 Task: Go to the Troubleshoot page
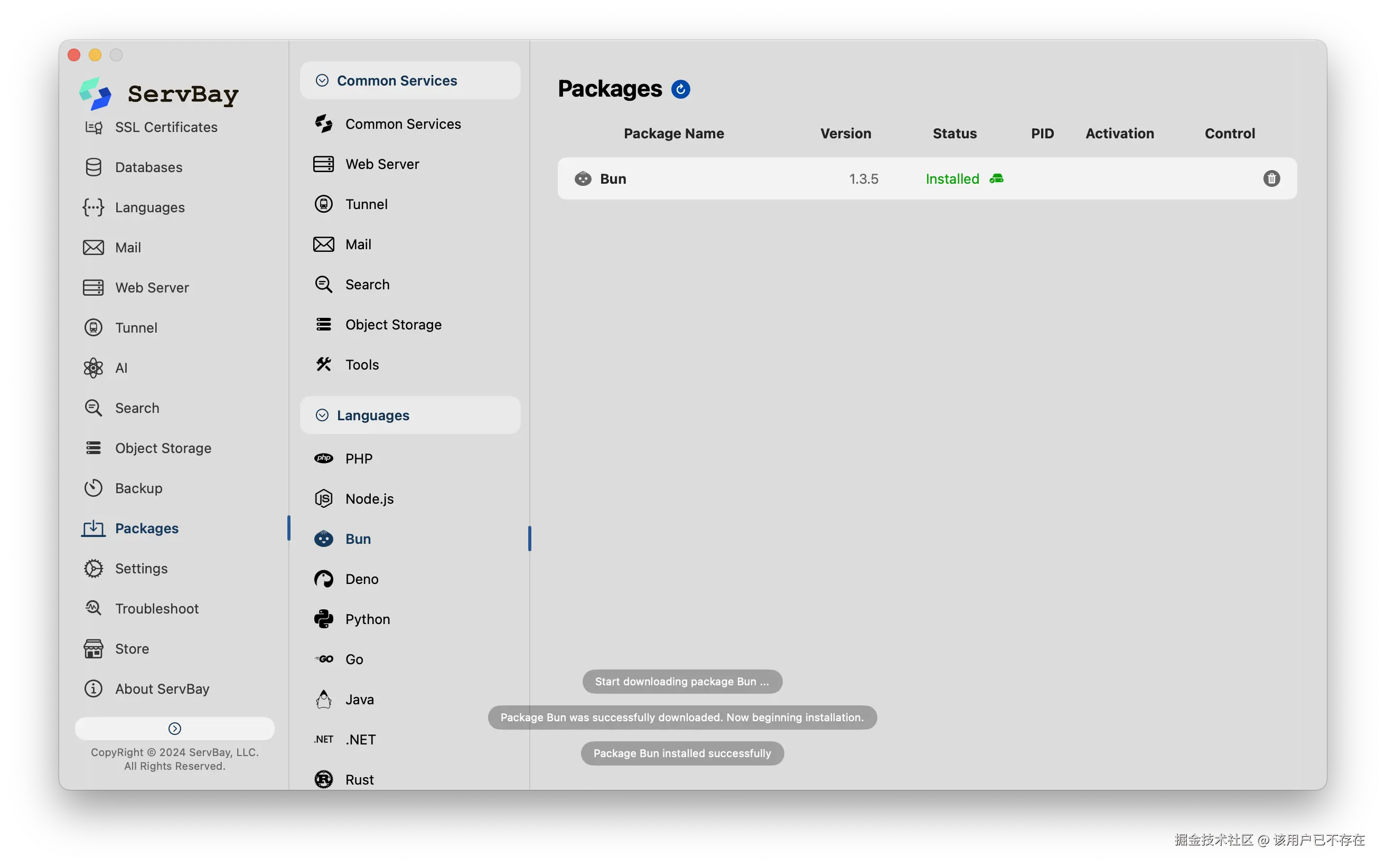(156, 609)
